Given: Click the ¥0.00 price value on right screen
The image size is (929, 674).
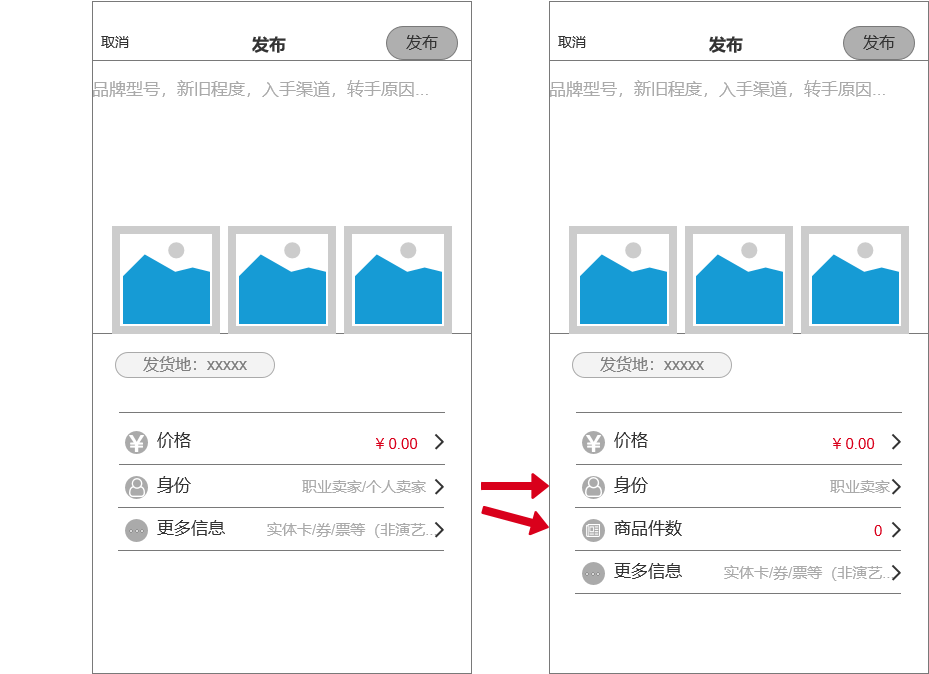Looking at the screenshot, I should coord(852,441).
